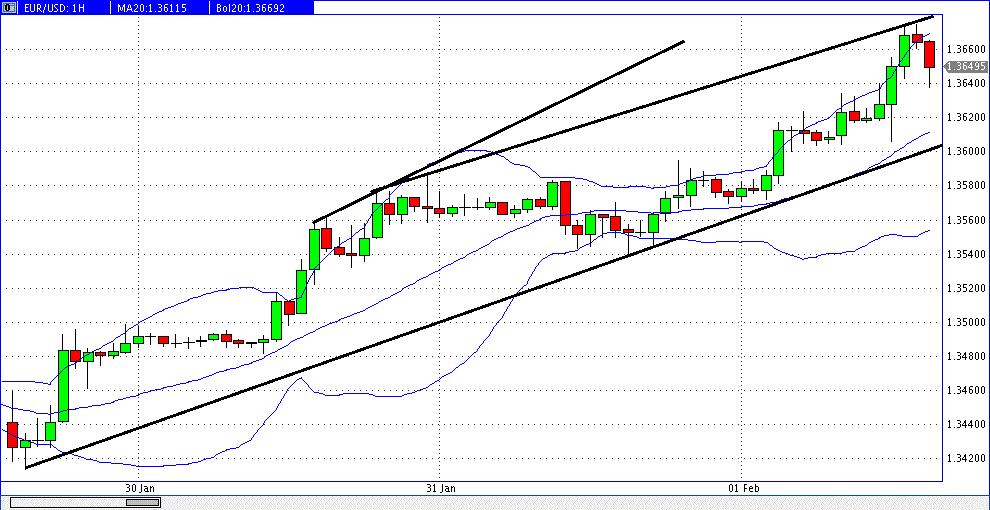Click the 1.35400 price axis label
990x510 pixels.
click(967, 254)
